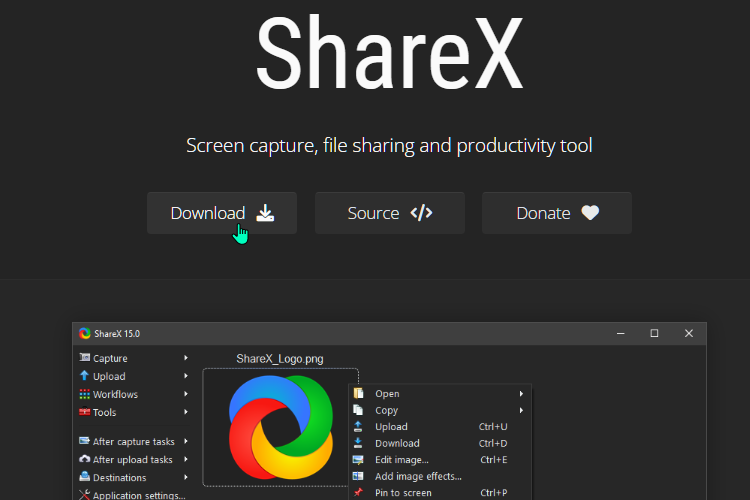Click the Tools toolbox icon
This screenshot has width=750, height=500.
(x=85, y=411)
